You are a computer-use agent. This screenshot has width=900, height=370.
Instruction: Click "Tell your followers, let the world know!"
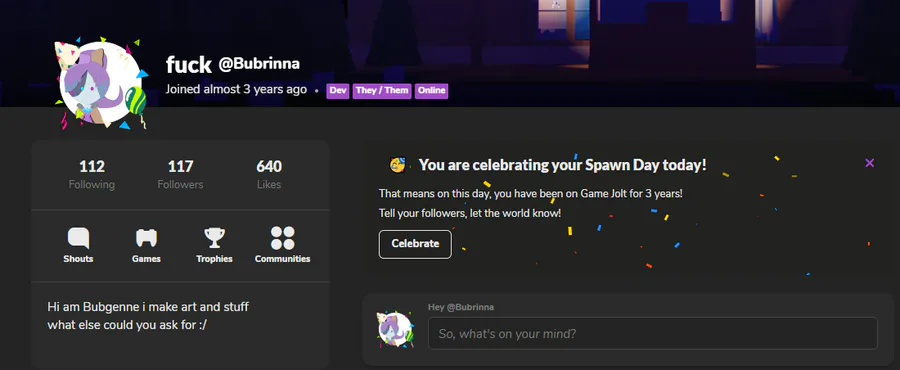[470, 213]
